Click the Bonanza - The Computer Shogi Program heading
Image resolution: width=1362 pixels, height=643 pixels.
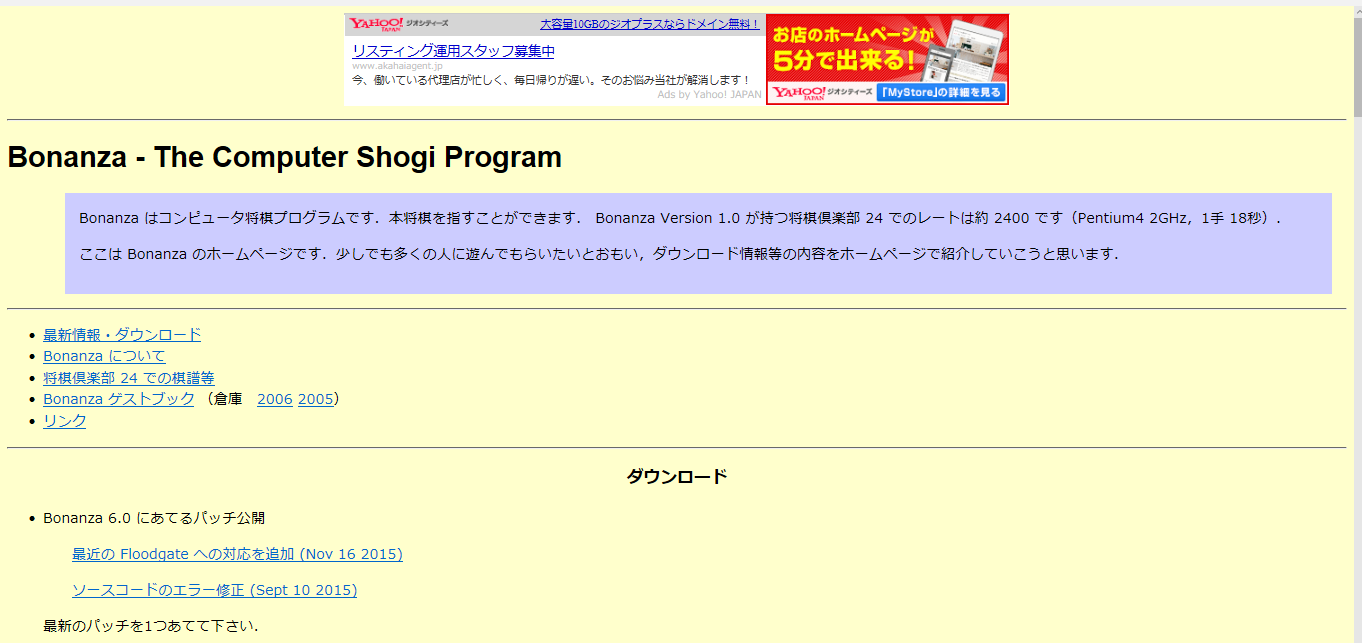click(x=285, y=158)
